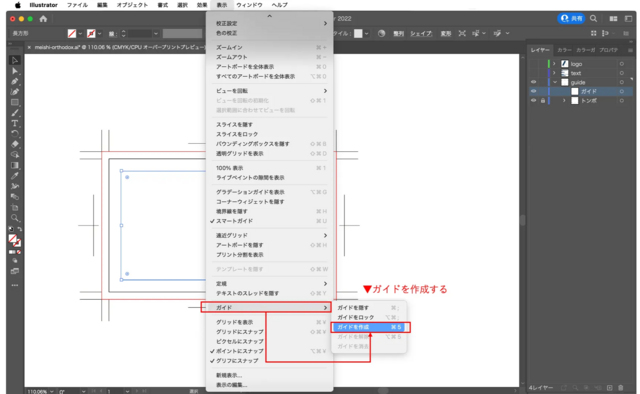Select the Eraser tool
This screenshot has width=640, height=394.
coord(15,144)
